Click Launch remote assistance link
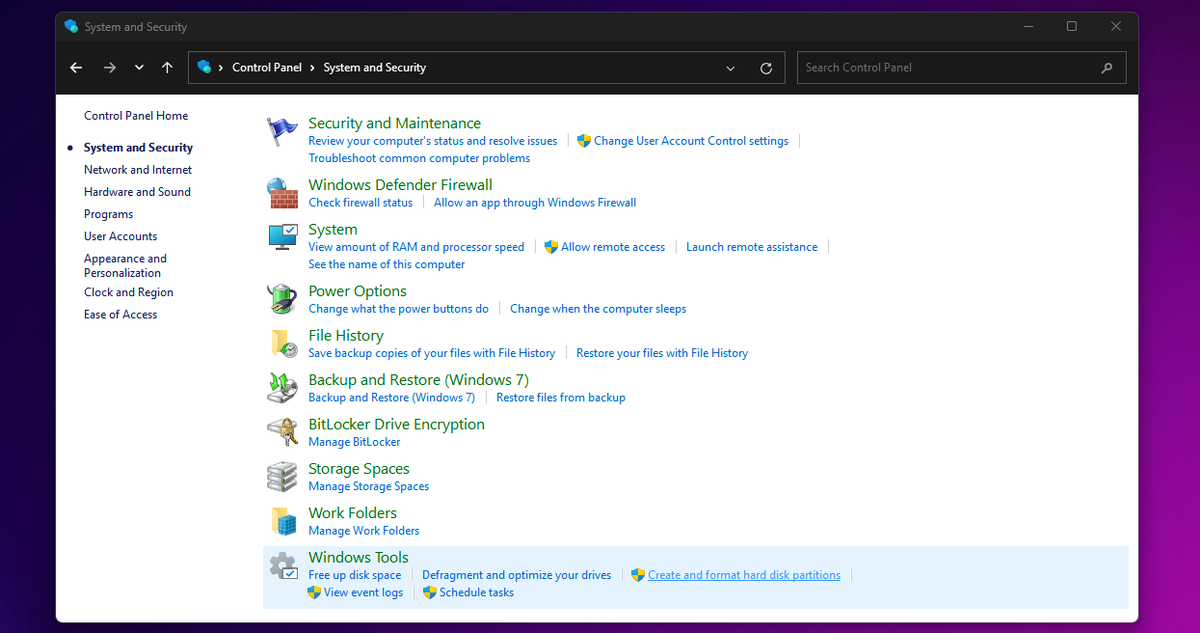 tap(752, 247)
